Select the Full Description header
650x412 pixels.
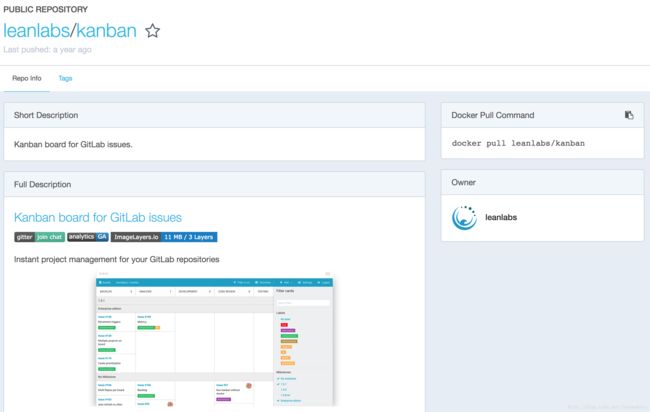point(42,184)
